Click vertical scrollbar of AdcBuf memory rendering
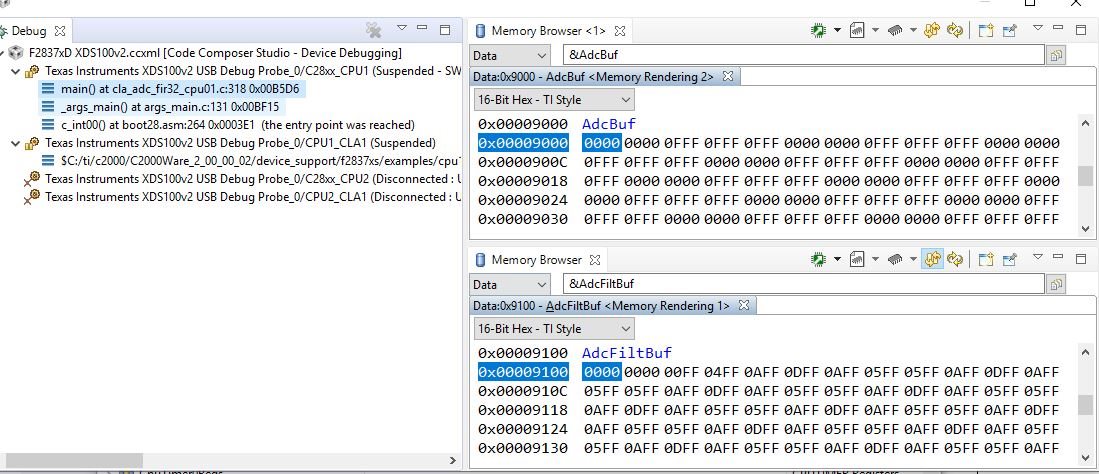1099x474 pixels. coord(1085,175)
